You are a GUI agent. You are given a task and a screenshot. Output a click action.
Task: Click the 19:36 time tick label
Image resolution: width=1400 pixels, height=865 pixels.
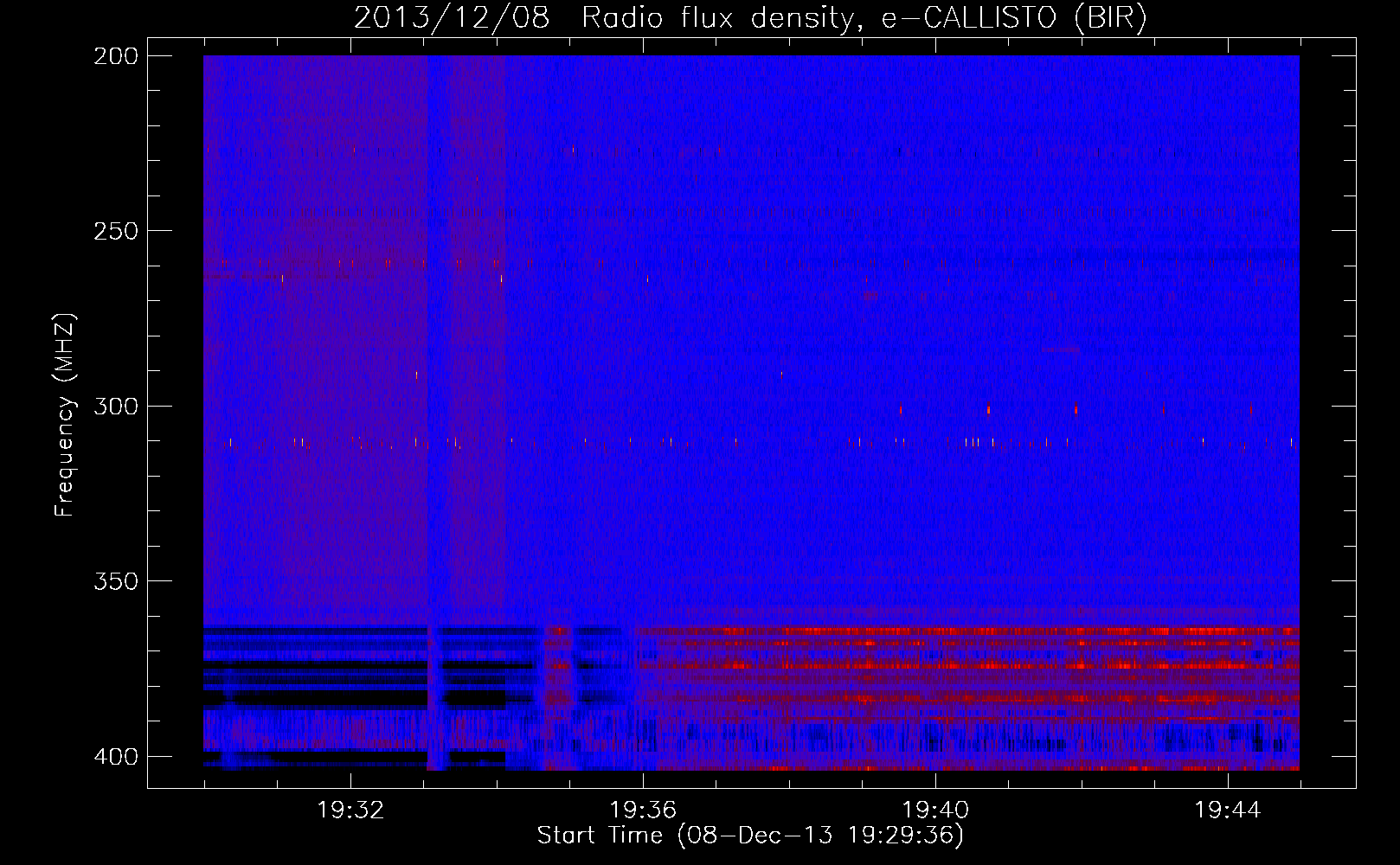coord(643,811)
